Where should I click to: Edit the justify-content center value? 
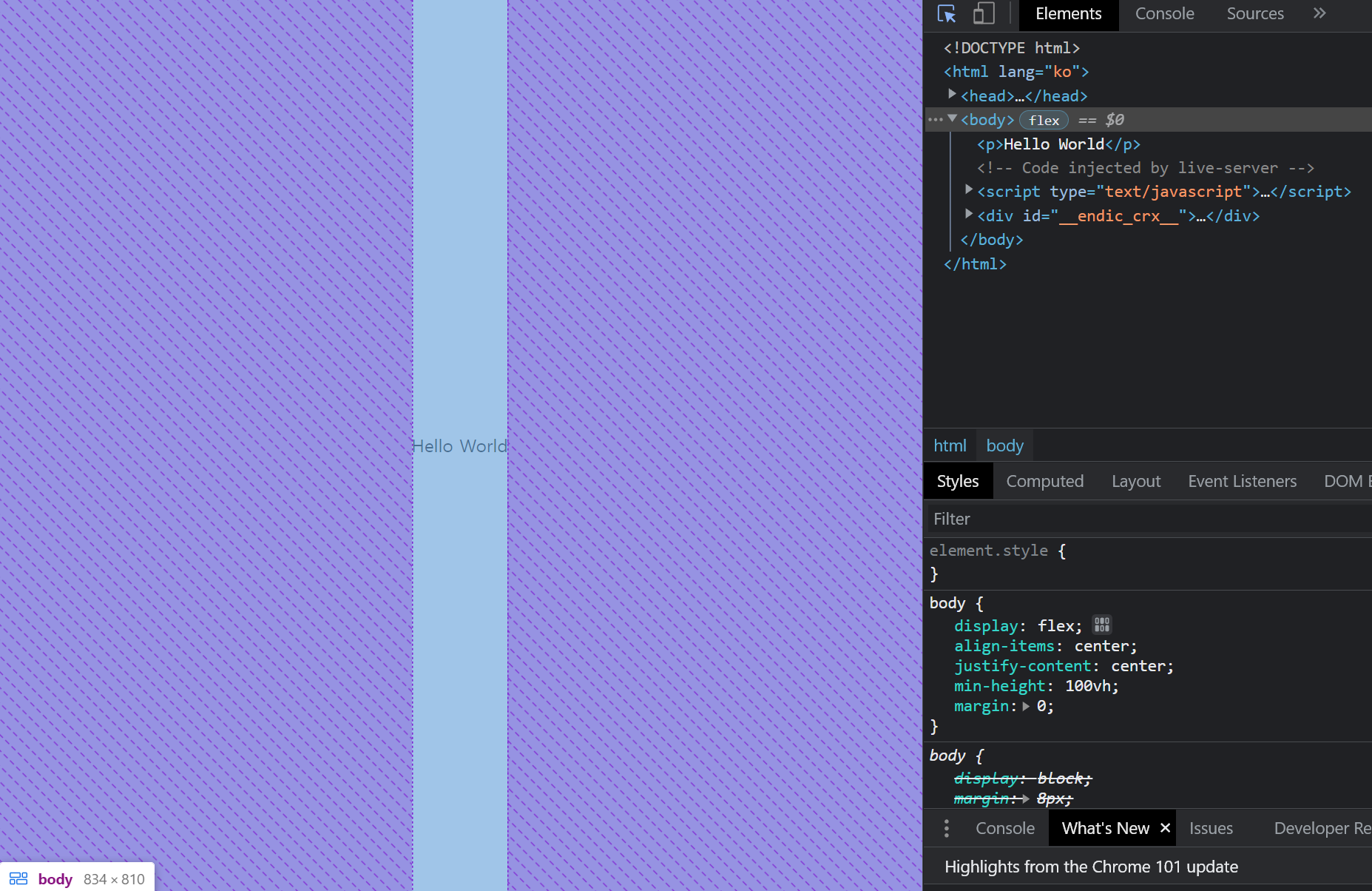[x=1138, y=666]
